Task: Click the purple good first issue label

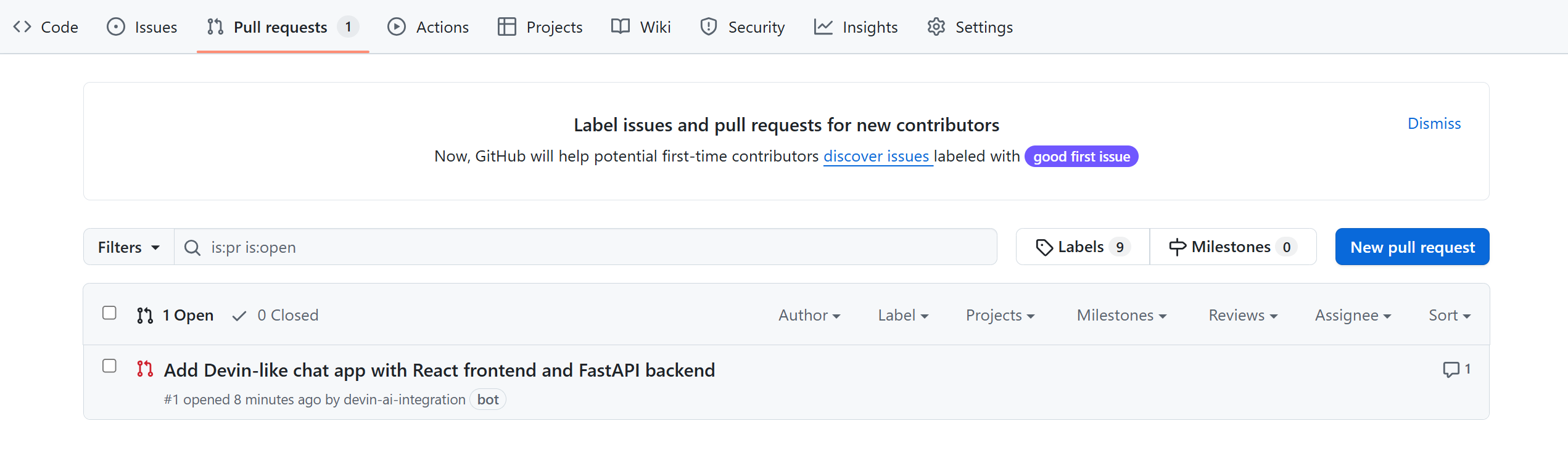Action: (x=1081, y=157)
